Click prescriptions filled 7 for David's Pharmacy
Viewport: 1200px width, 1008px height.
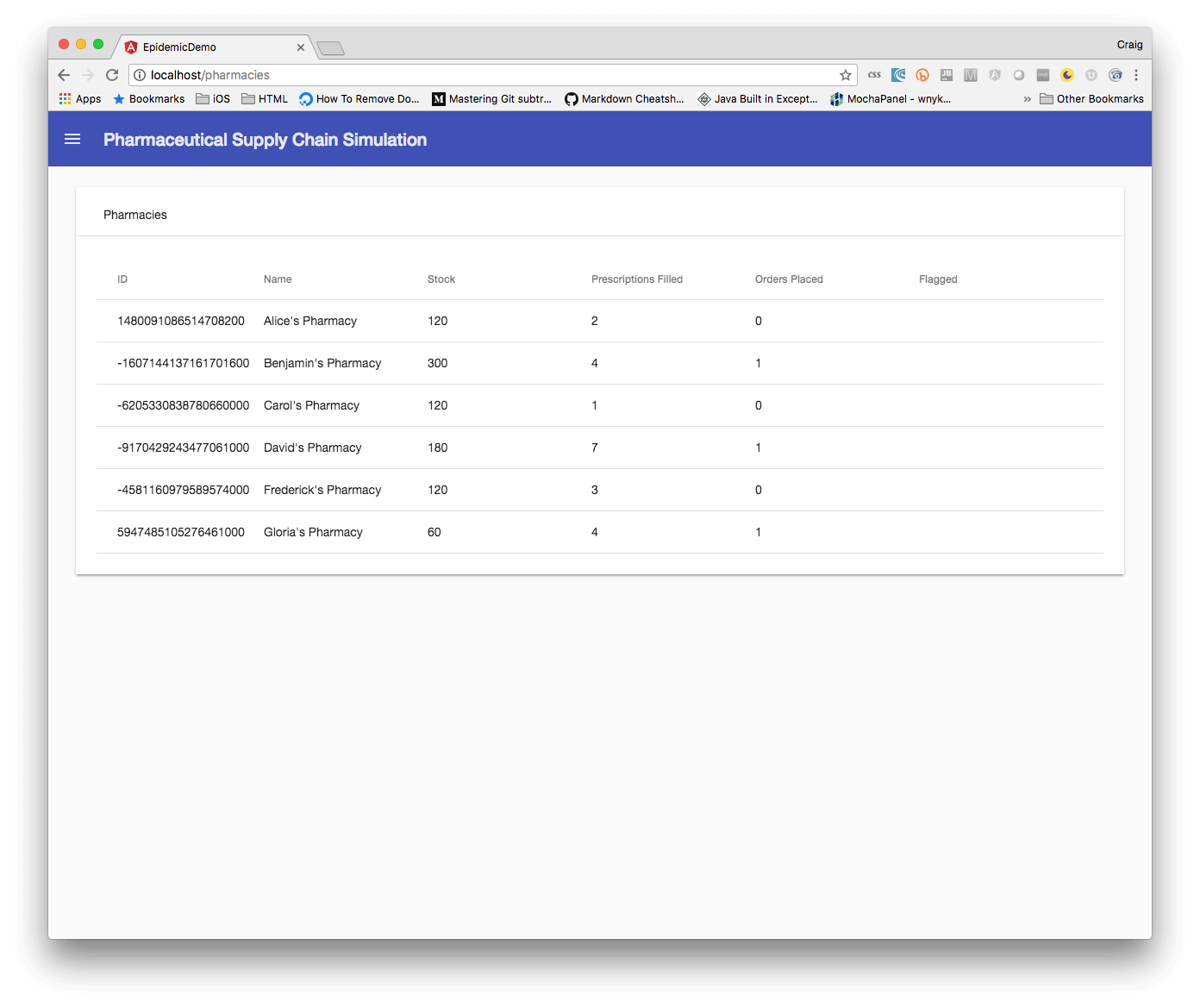click(595, 448)
